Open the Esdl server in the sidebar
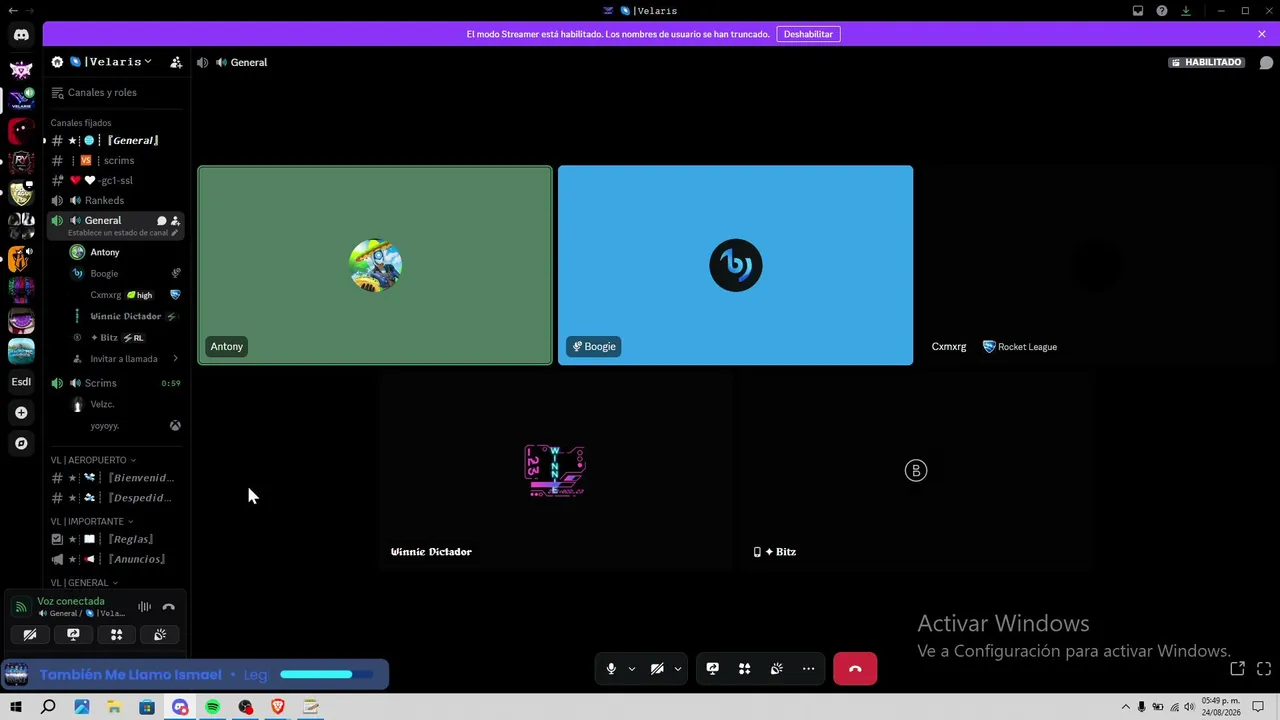Screen dimensions: 1280x720 click(x=21, y=382)
